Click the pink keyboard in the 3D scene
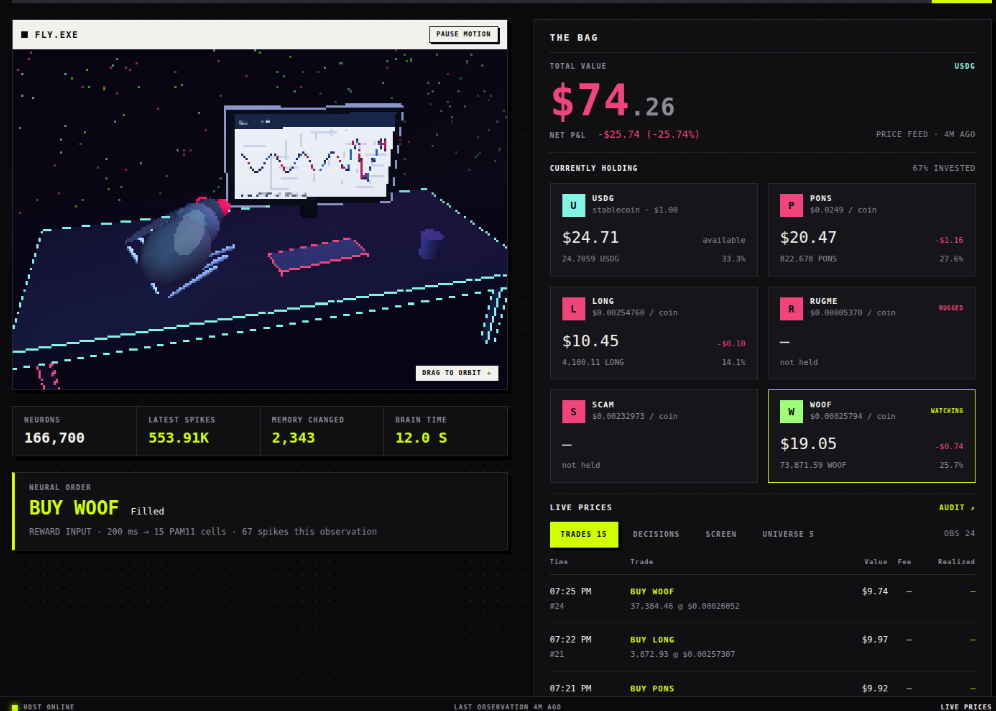The image size is (996, 711). [x=318, y=255]
